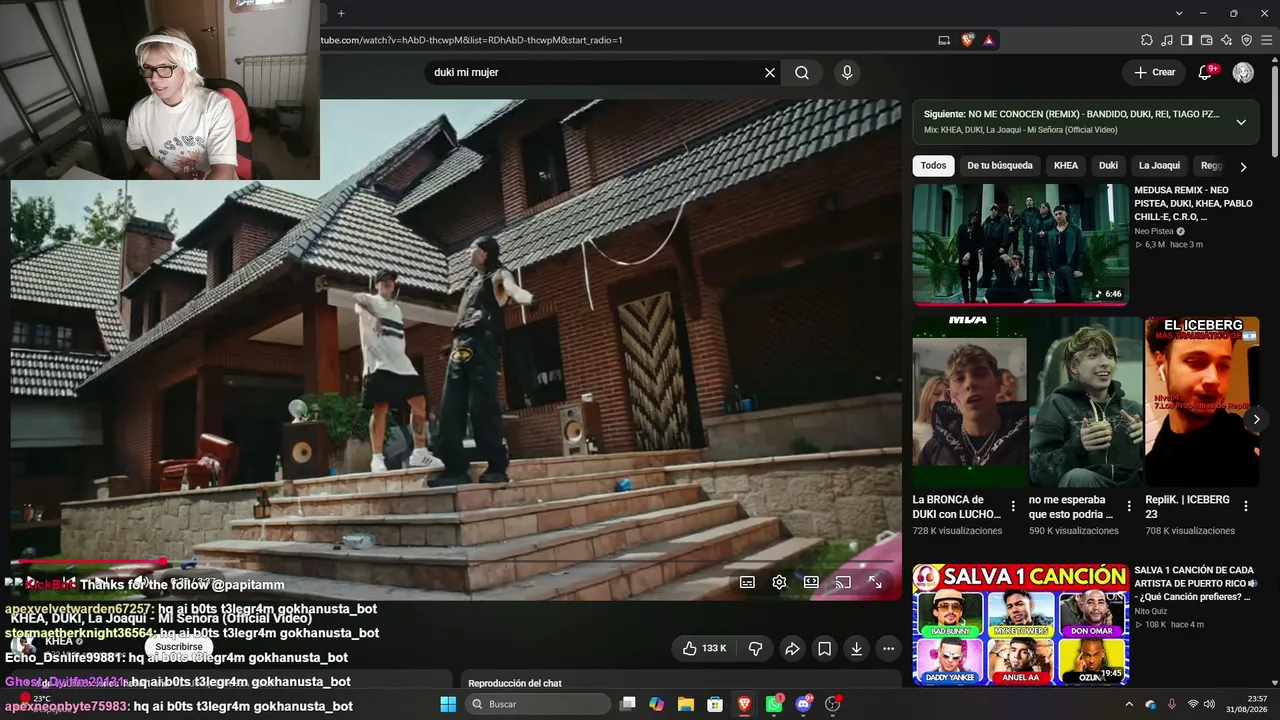Select the Duki filter chip
The width and height of the screenshot is (1280, 720).
tap(1108, 166)
